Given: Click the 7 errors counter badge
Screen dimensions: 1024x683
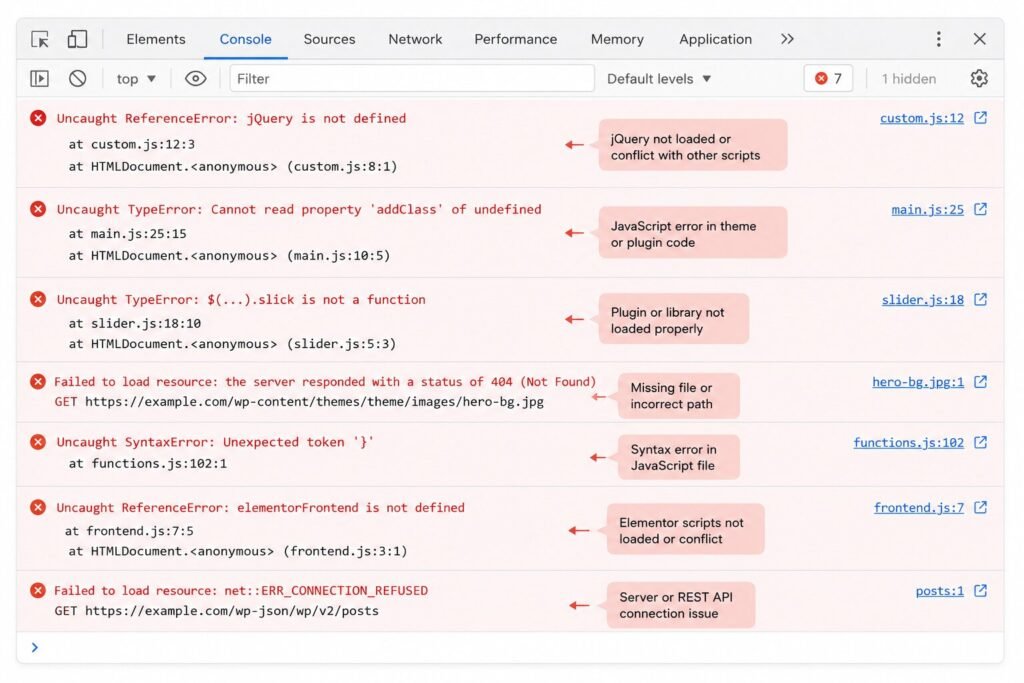Looking at the screenshot, I should 828,79.
